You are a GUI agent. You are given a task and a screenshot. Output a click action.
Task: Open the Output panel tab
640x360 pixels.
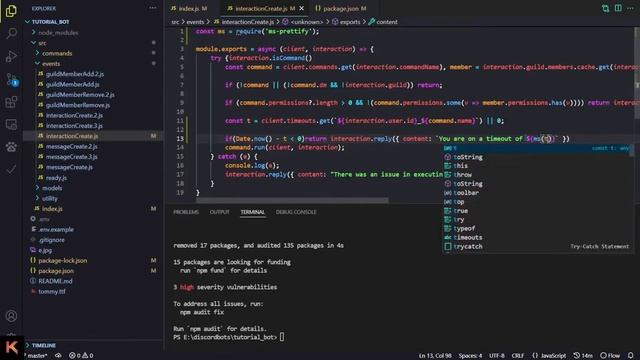(220, 212)
